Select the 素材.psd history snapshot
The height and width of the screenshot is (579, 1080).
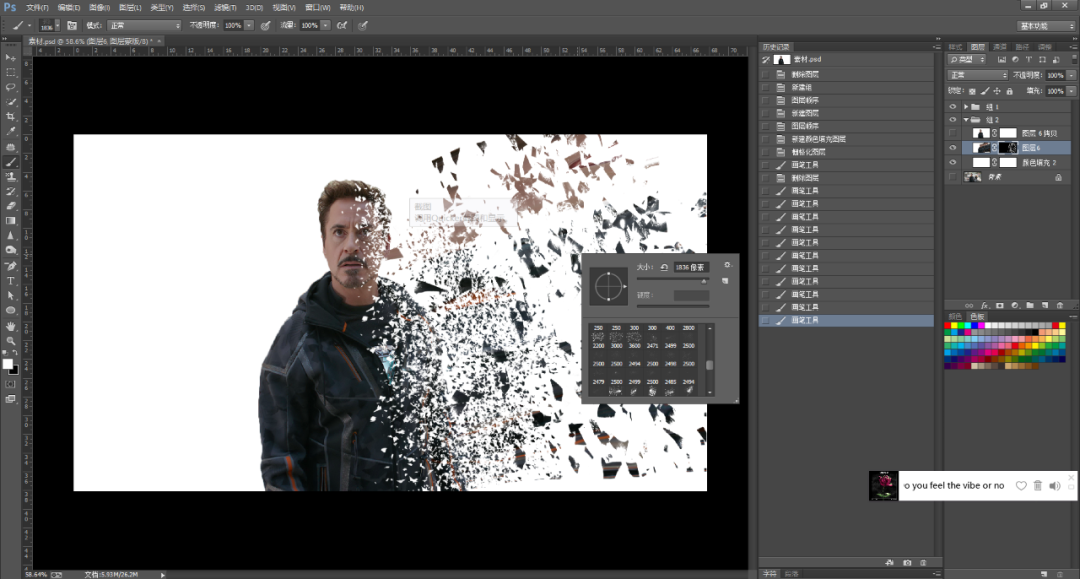(x=847, y=59)
